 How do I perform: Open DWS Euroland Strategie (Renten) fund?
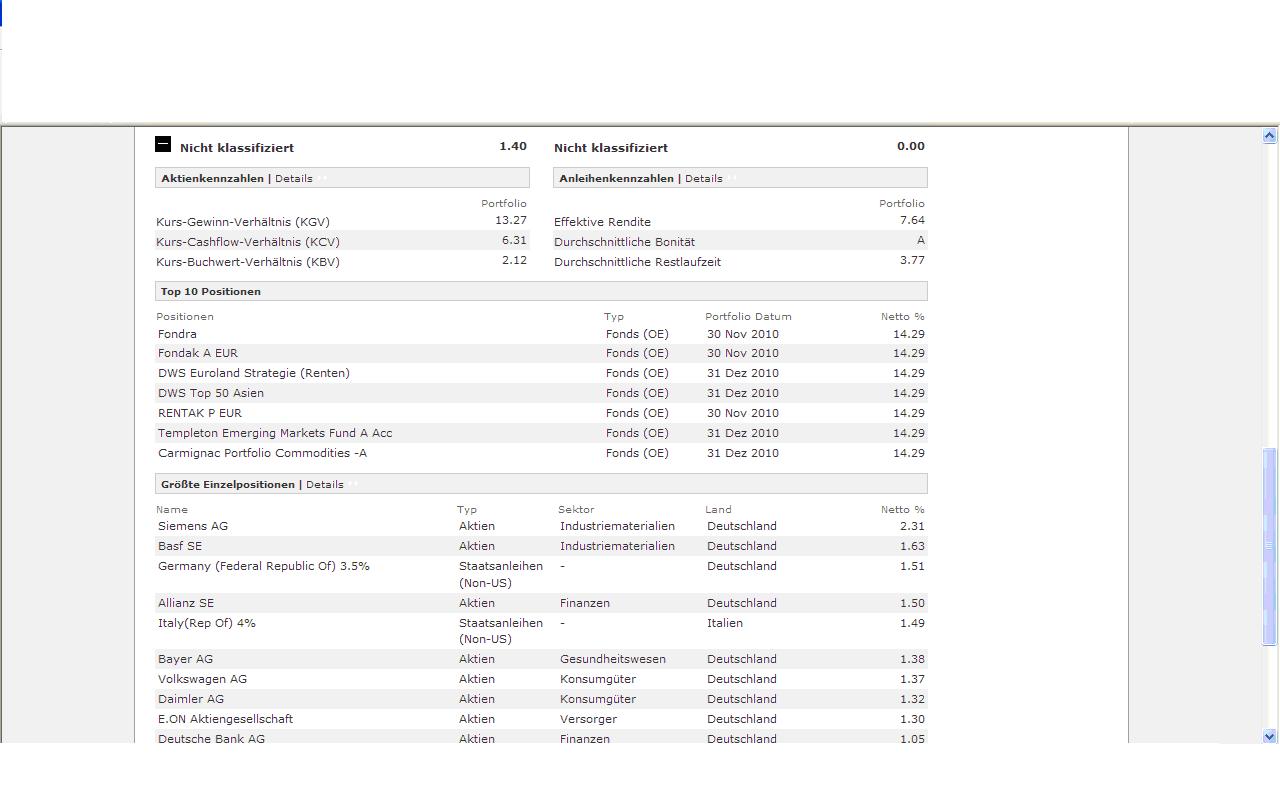tap(254, 373)
